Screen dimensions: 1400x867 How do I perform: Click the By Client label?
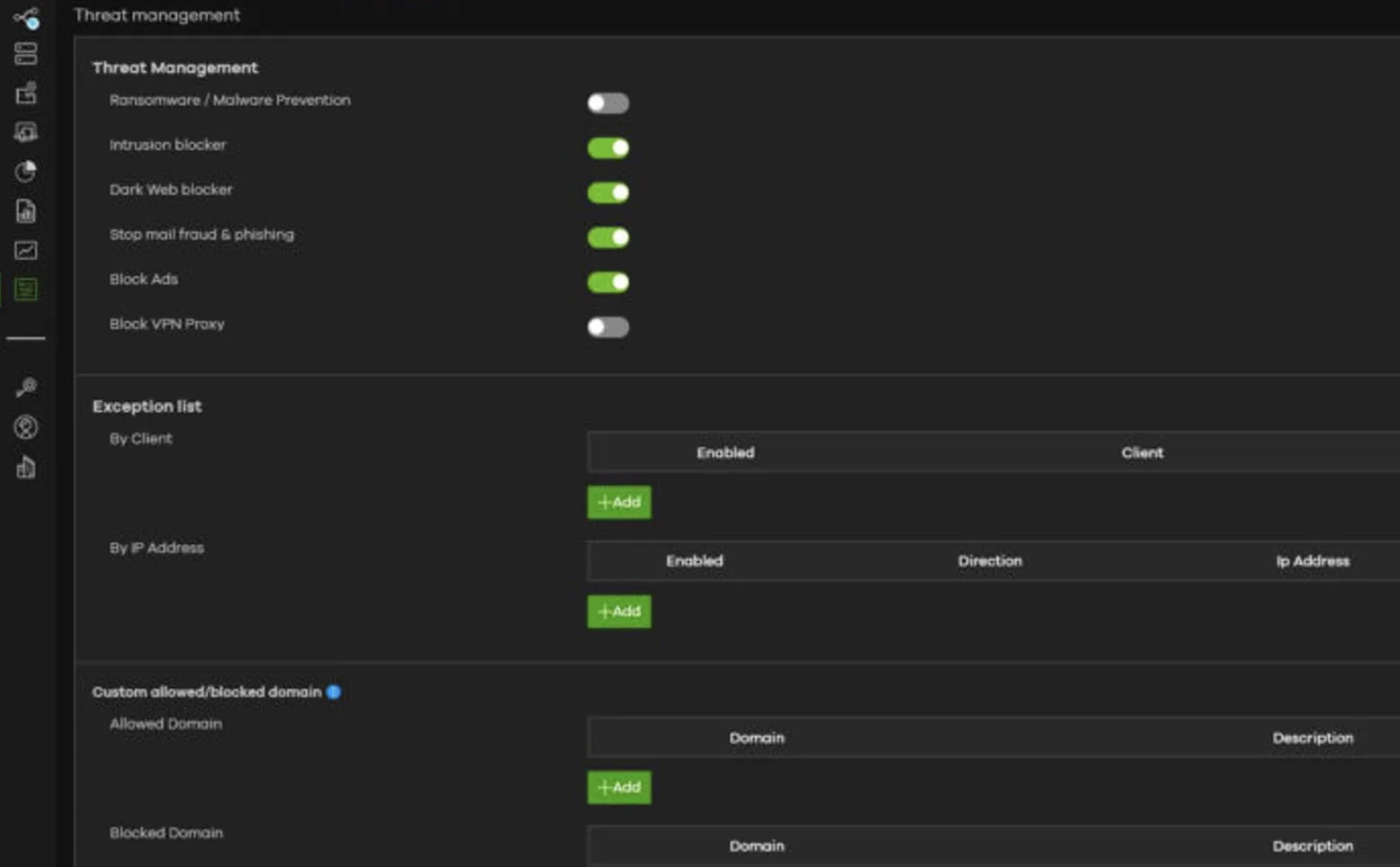(140, 439)
